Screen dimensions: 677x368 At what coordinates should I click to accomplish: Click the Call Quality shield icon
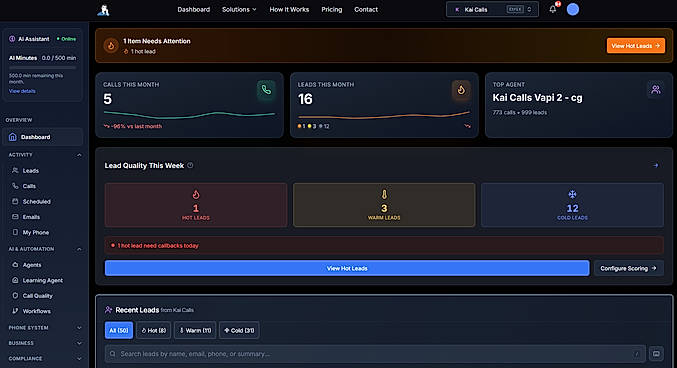[15, 295]
